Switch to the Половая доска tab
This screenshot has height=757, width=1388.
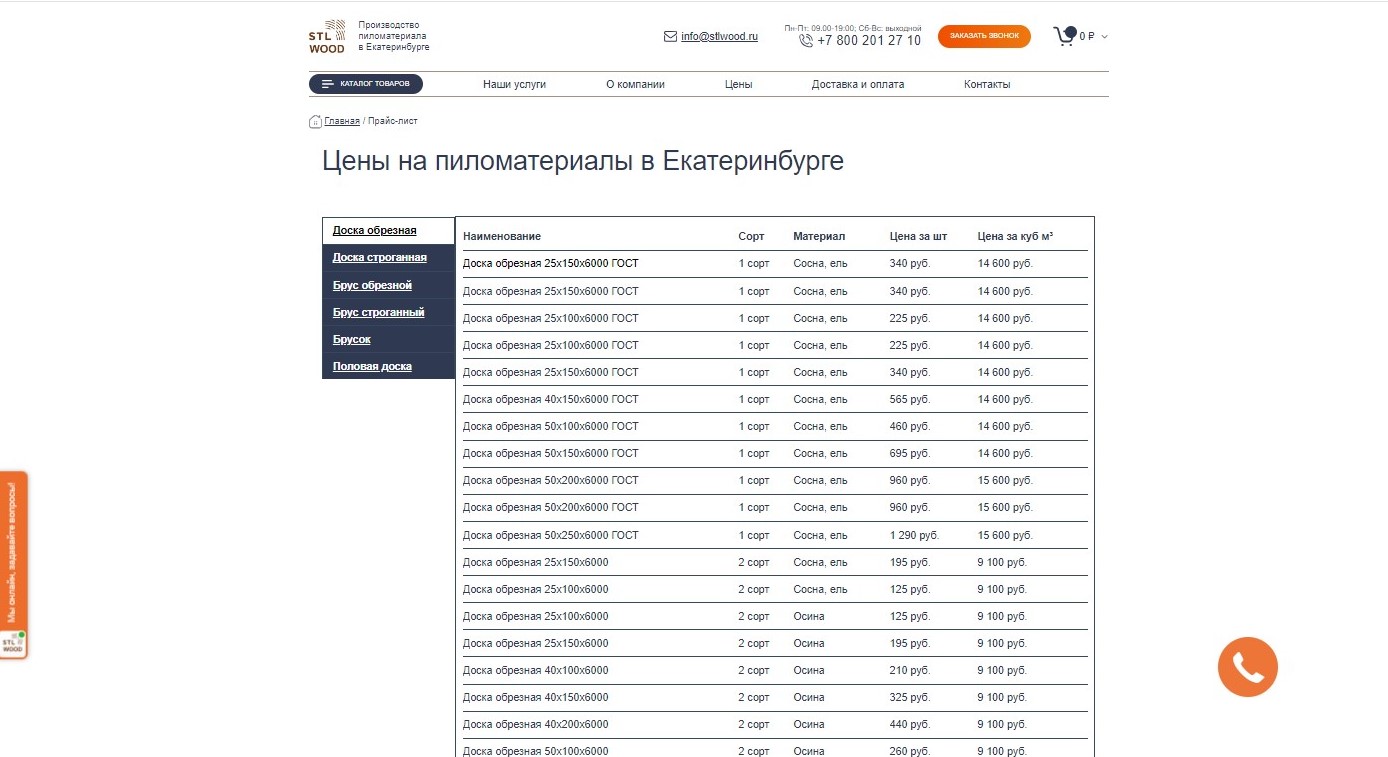click(x=388, y=366)
